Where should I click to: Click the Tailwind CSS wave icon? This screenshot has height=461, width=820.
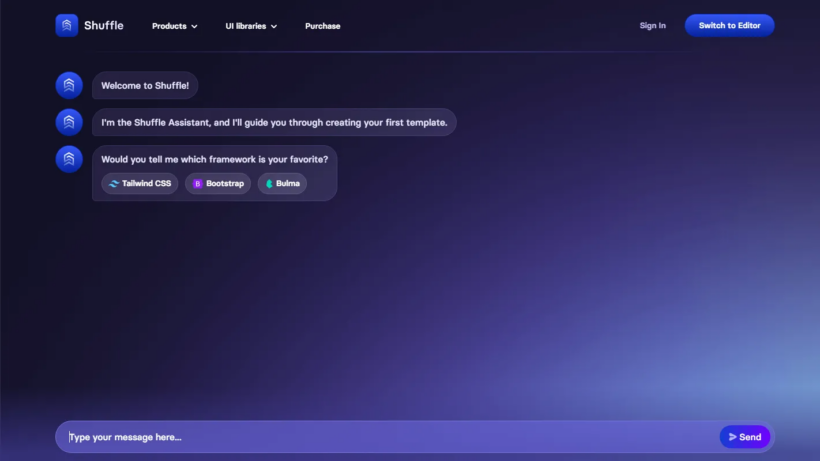point(113,183)
